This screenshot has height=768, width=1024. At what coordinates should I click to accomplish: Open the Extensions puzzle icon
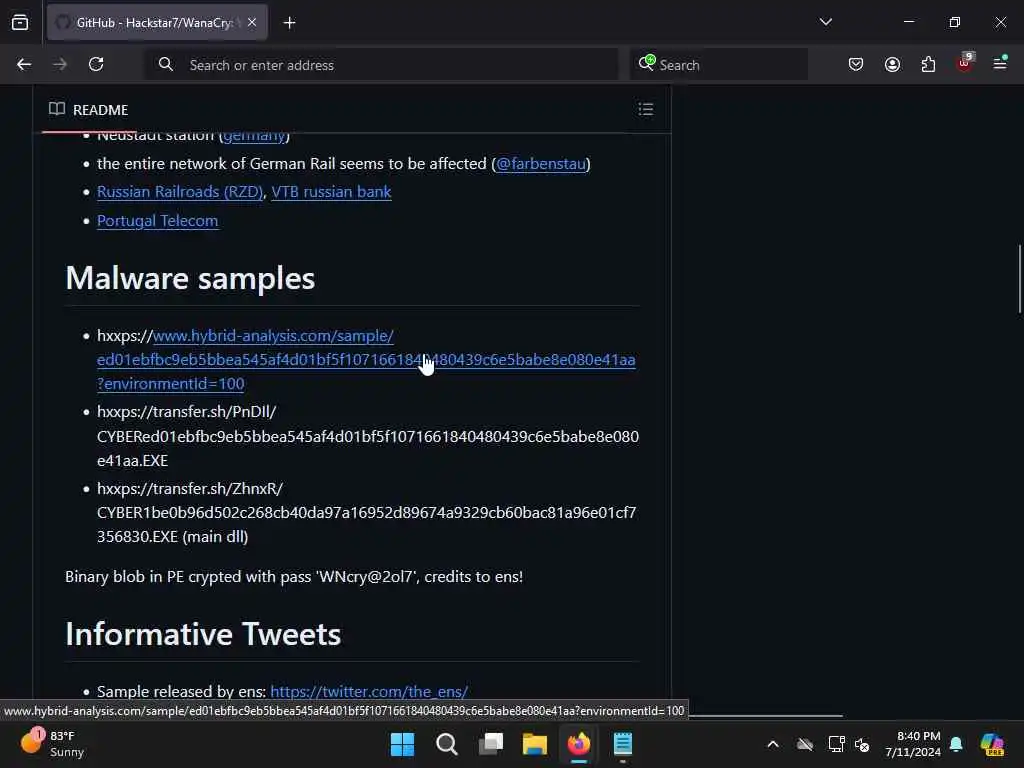pos(928,65)
